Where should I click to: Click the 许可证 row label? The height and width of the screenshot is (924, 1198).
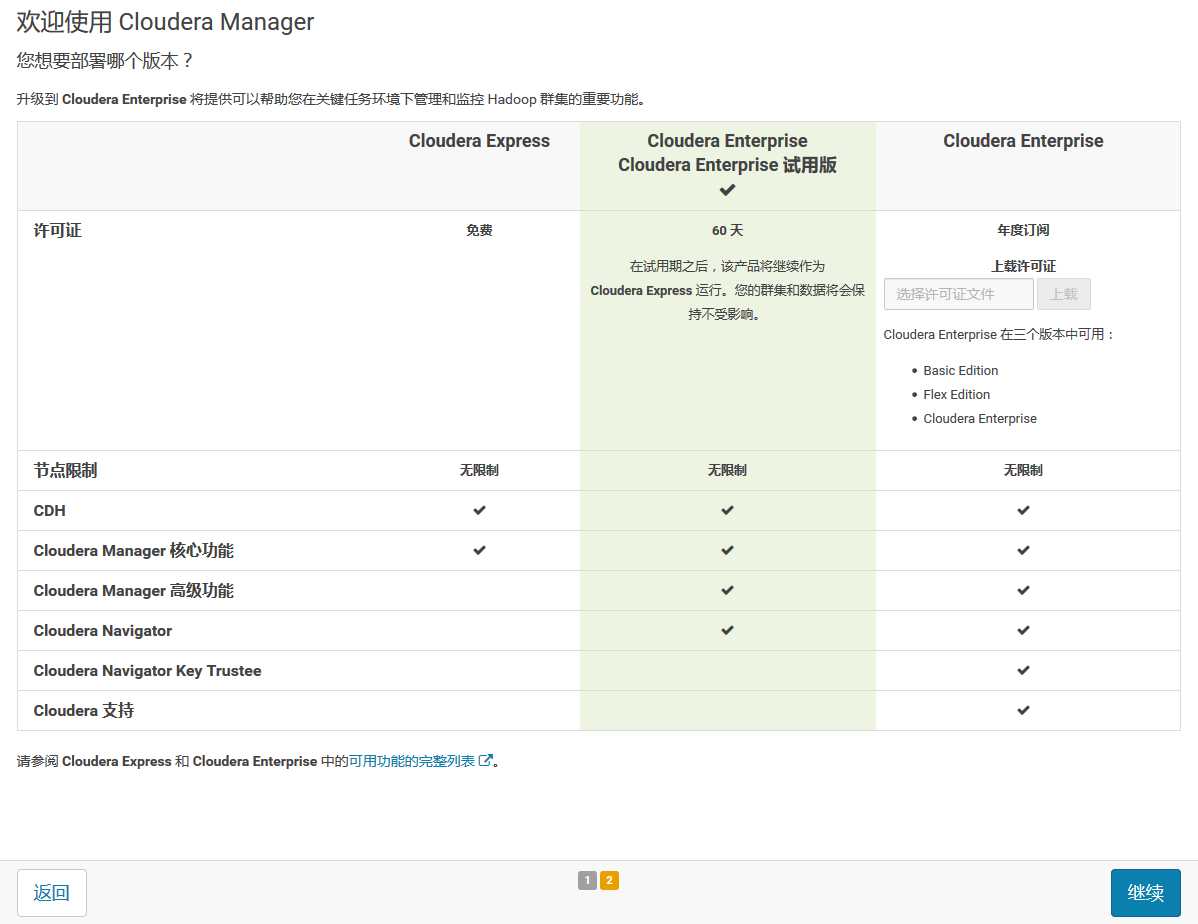pos(57,230)
